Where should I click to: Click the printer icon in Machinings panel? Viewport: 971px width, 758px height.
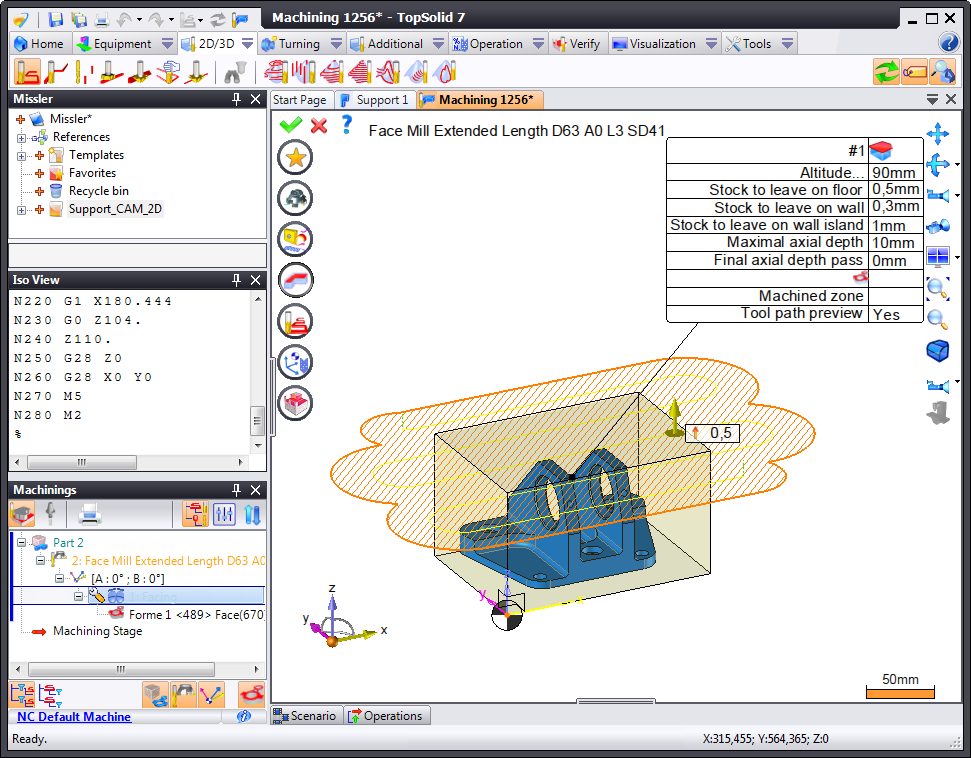90,515
